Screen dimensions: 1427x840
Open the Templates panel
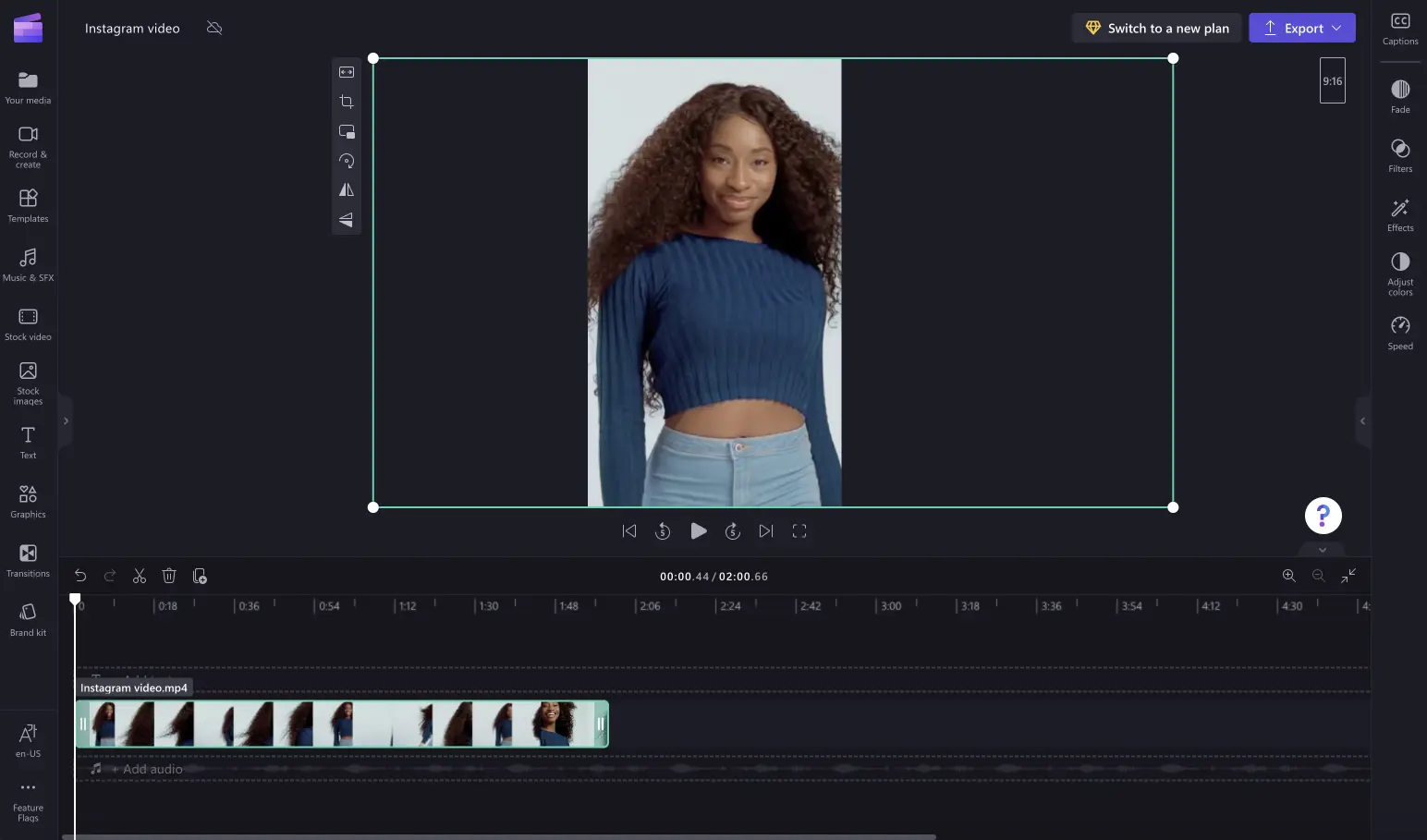[28, 206]
